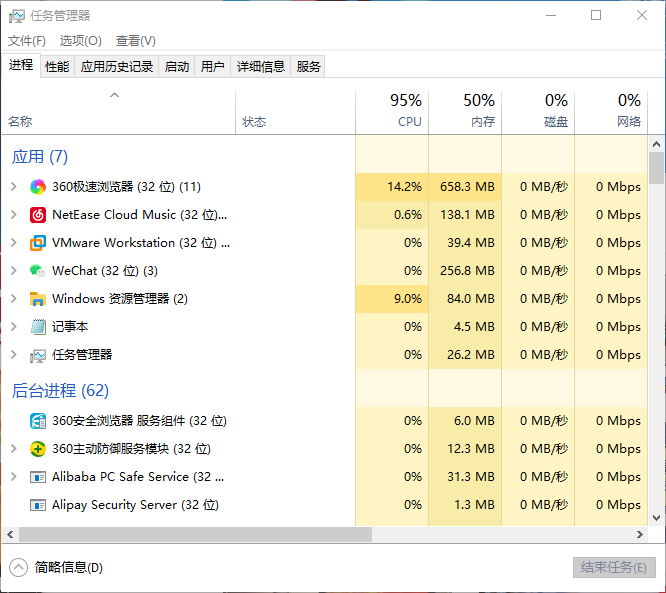This screenshot has height=593, width=666.
Task: Click the NetEase Cloud Music icon
Action: coord(38,215)
